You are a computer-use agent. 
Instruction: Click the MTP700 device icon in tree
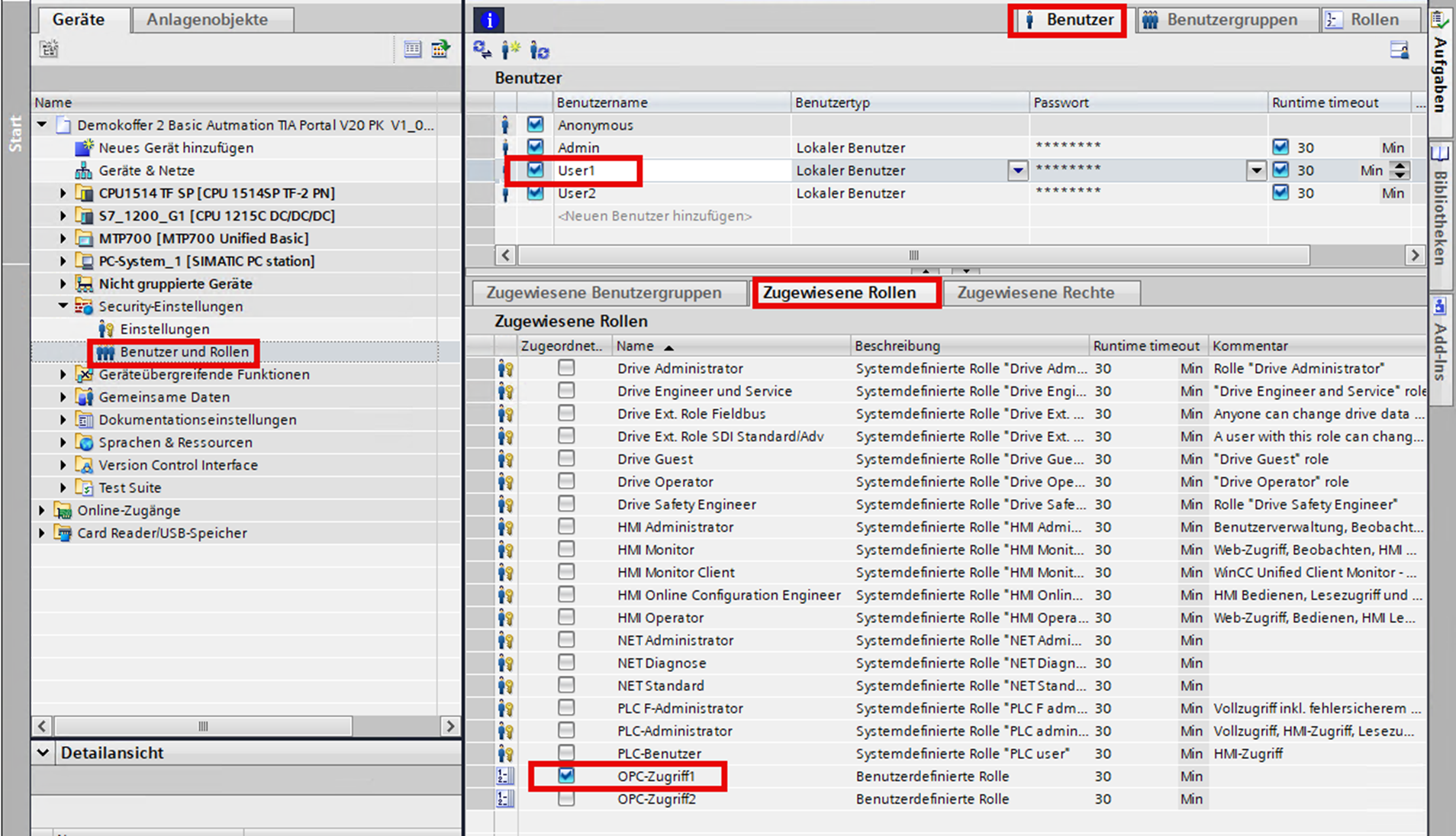84,238
